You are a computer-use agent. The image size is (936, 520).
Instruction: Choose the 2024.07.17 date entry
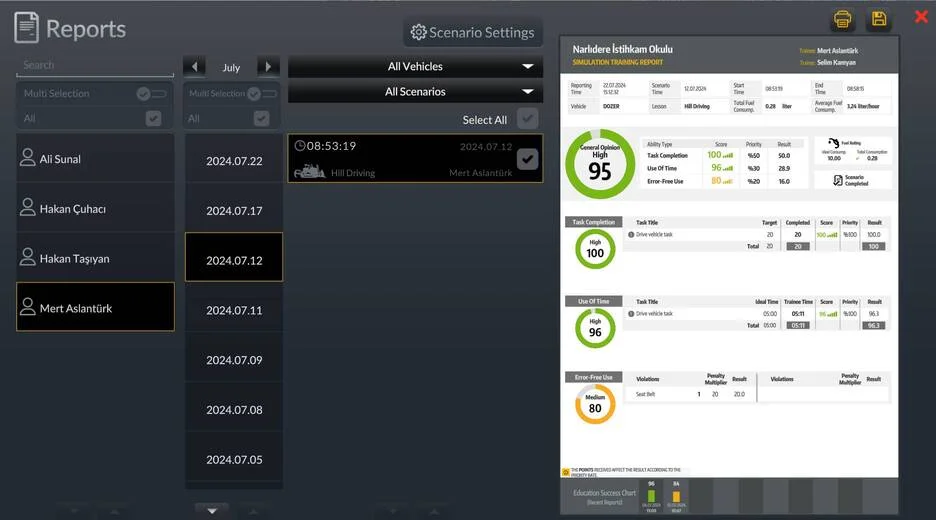[234, 210]
